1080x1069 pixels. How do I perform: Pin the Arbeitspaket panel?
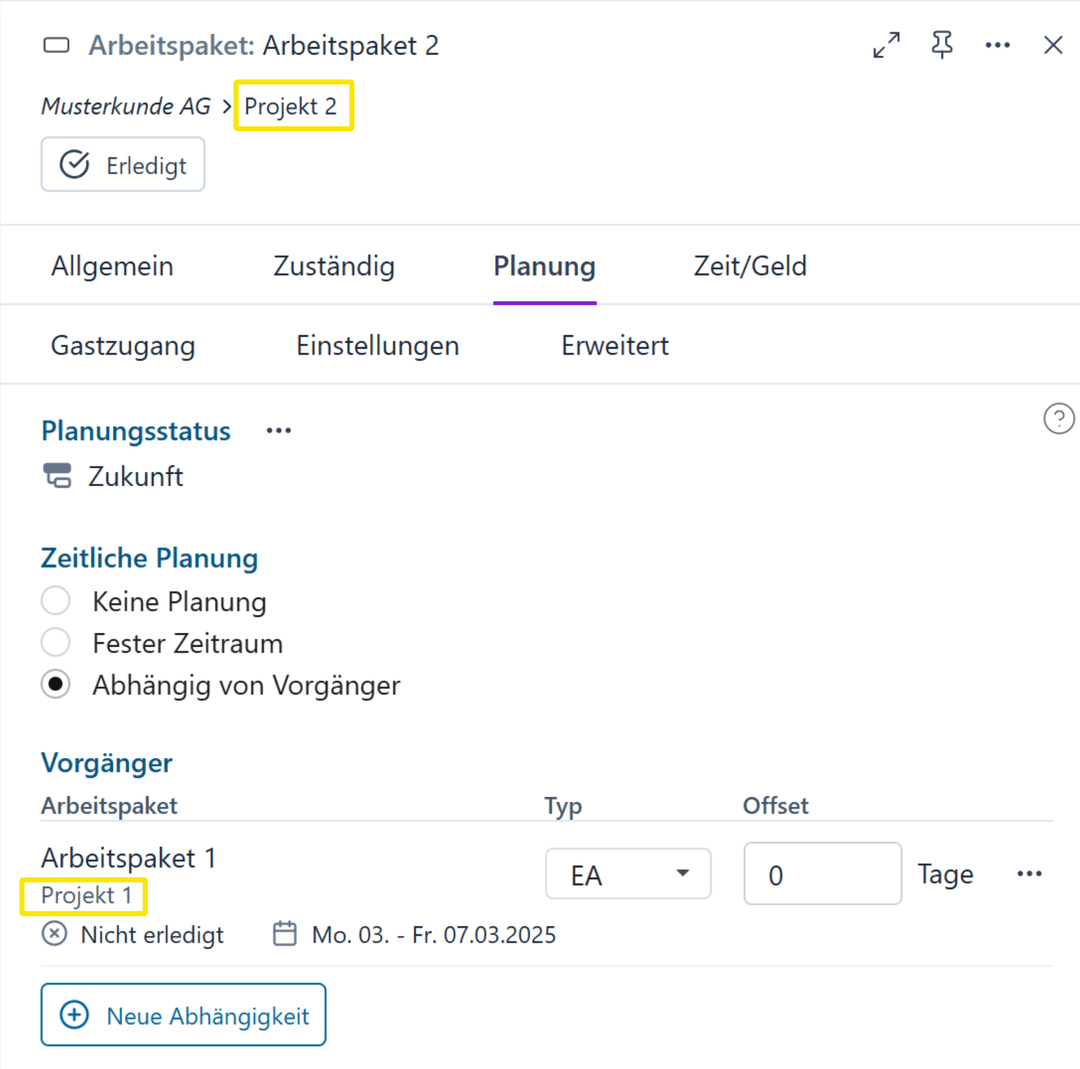(942, 45)
